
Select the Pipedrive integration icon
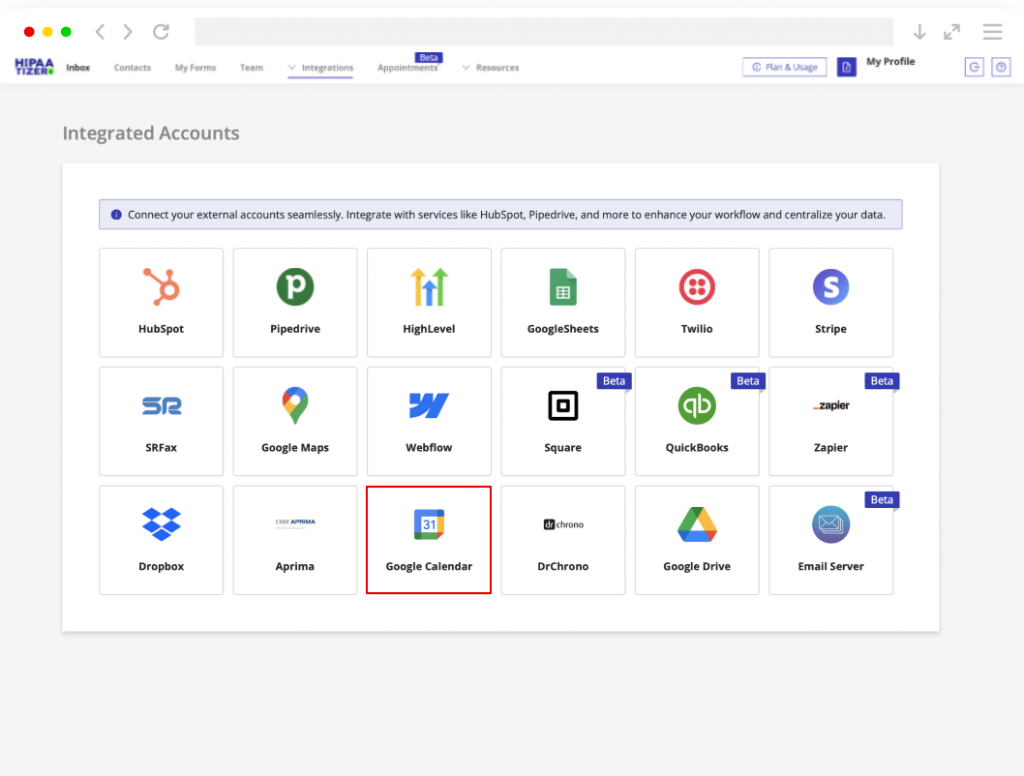click(295, 287)
